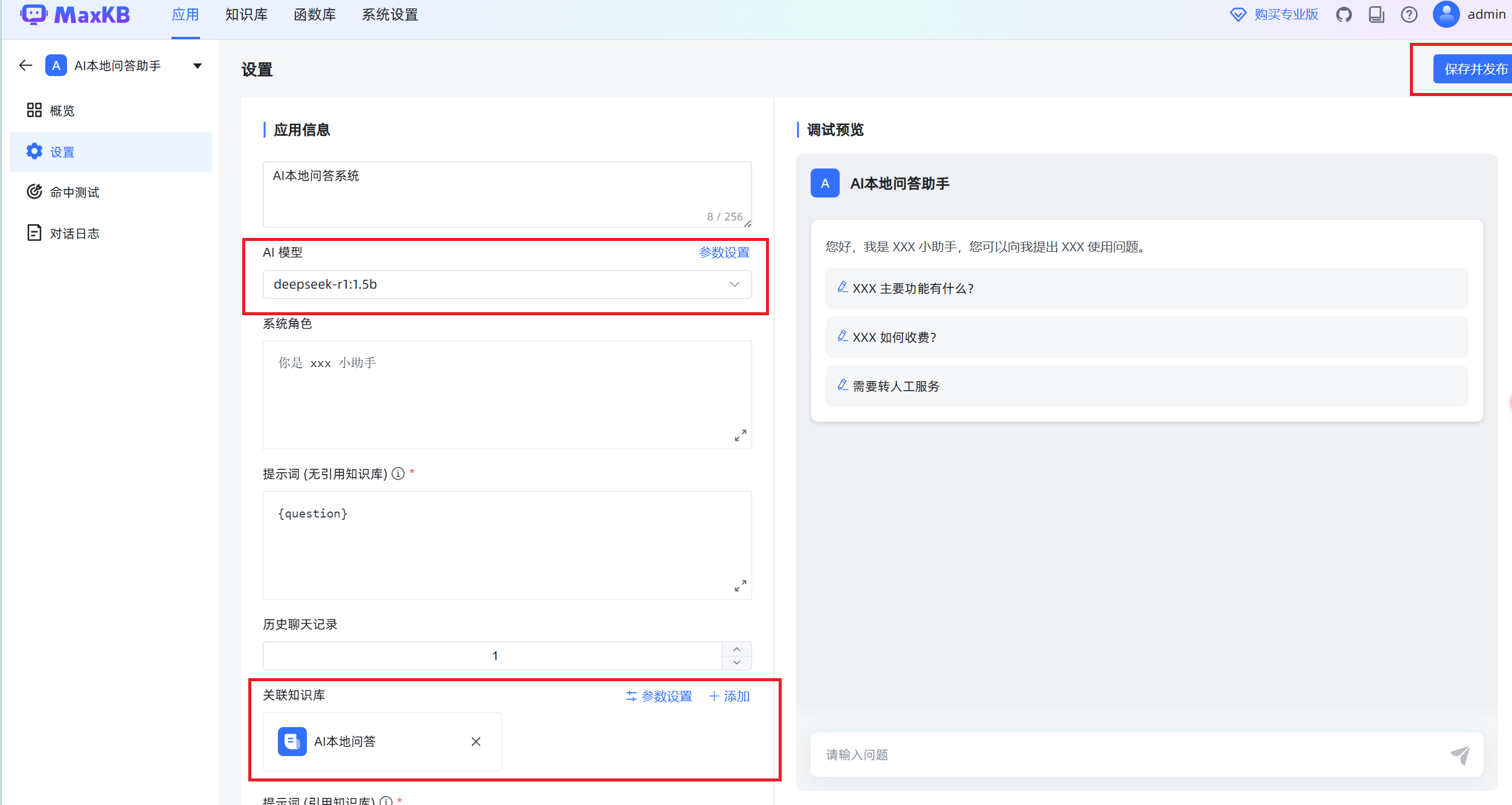Expand the AI本地问答助手 app name dropdown
The image size is (1512, 805).
pyautogui.click(x=197, y=65)
